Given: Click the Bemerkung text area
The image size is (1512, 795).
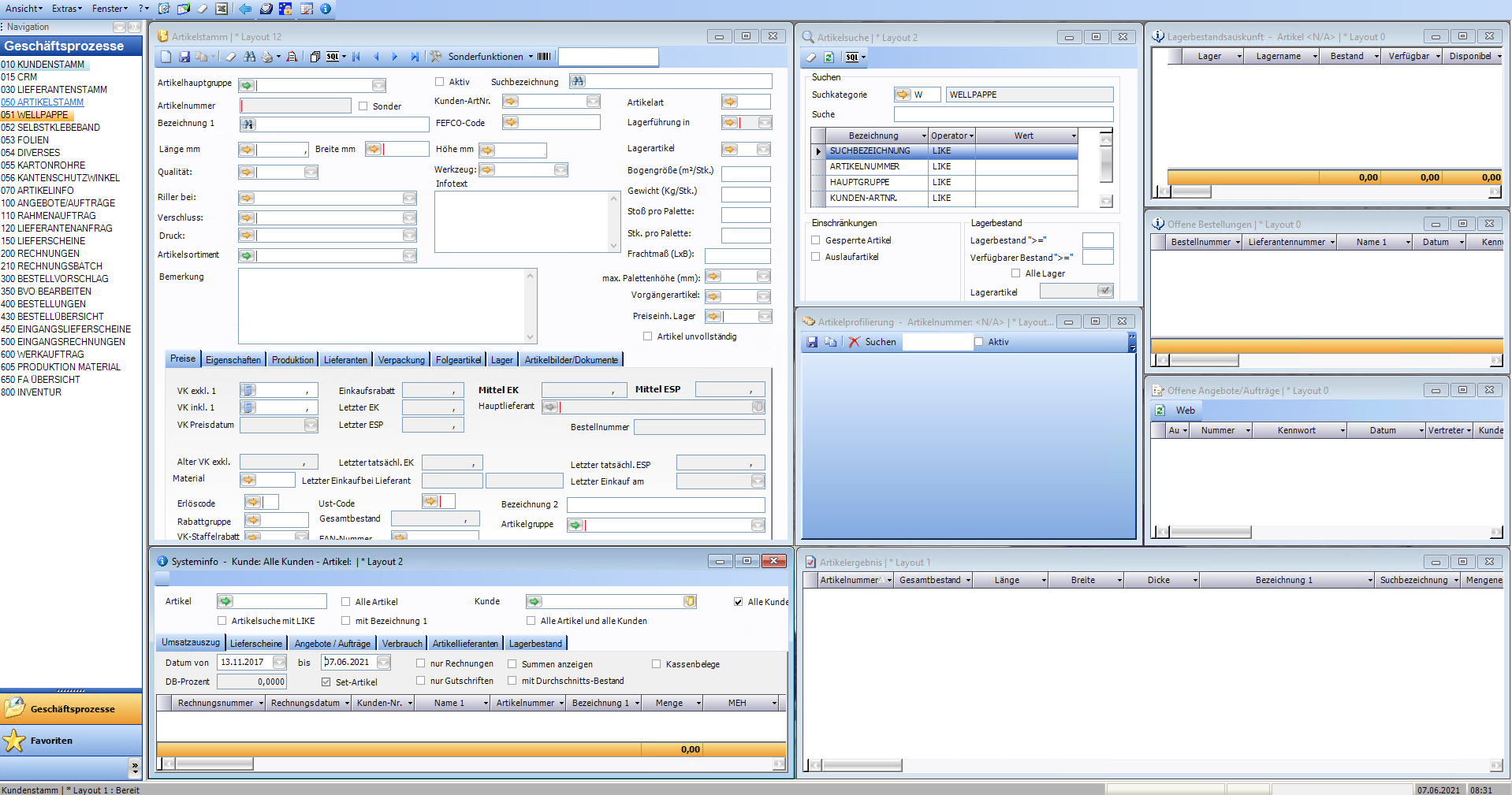Looking at the screenshot, I should coord(387,306).
